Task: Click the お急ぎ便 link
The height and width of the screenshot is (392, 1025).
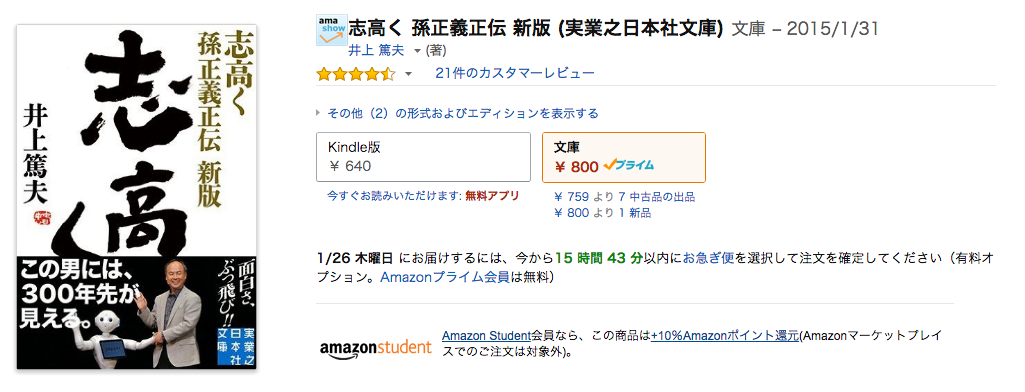Action: point(709,258)
